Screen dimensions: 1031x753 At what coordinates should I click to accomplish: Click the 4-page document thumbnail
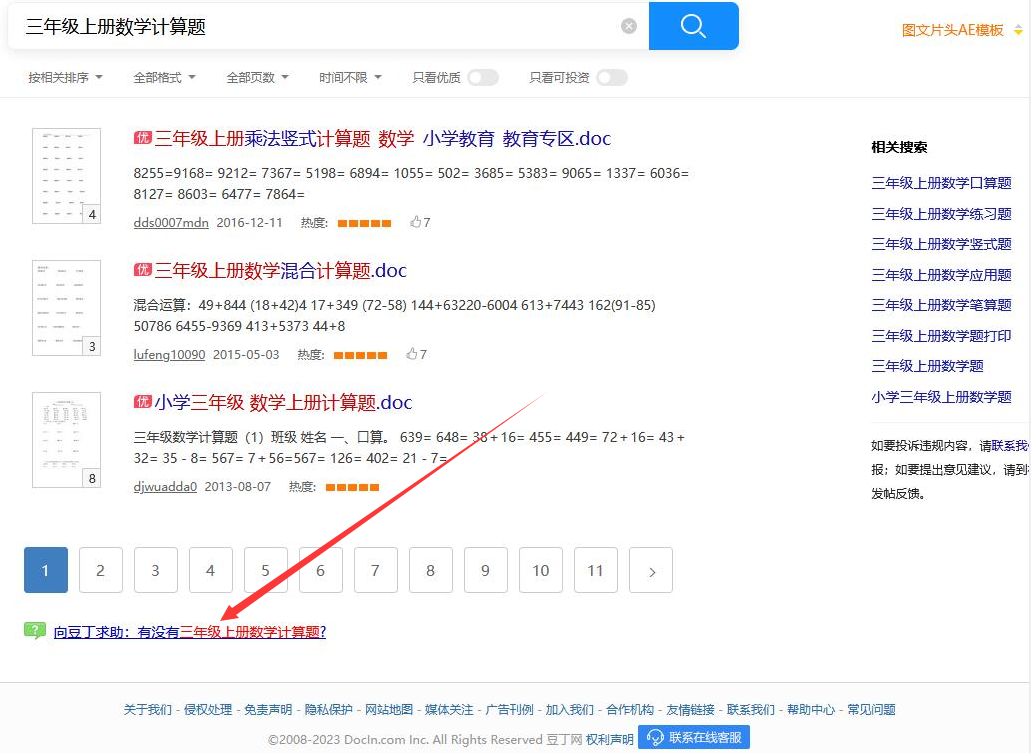pos(66,176)
